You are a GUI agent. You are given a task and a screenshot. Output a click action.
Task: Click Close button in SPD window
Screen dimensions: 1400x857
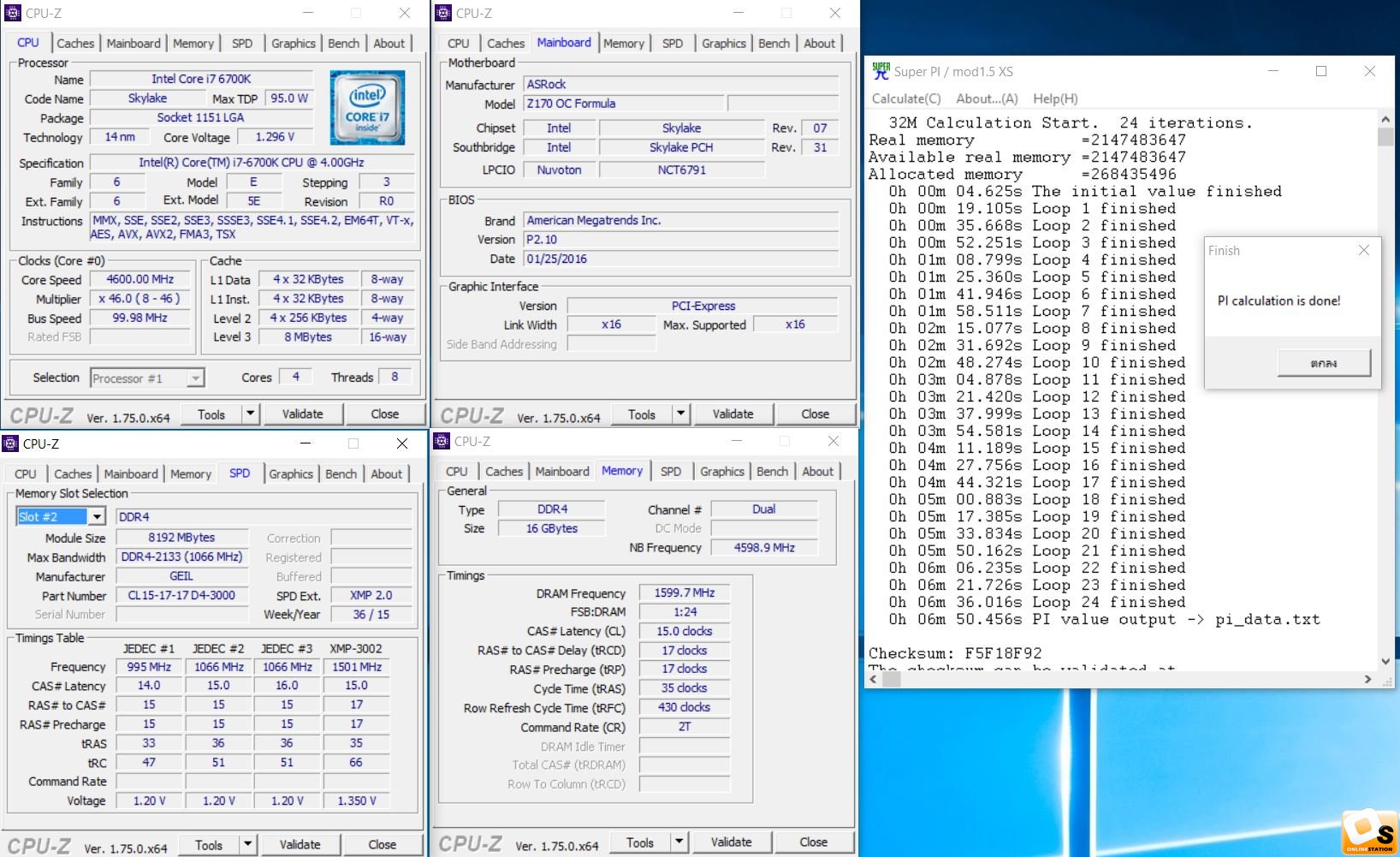(383, 844)
